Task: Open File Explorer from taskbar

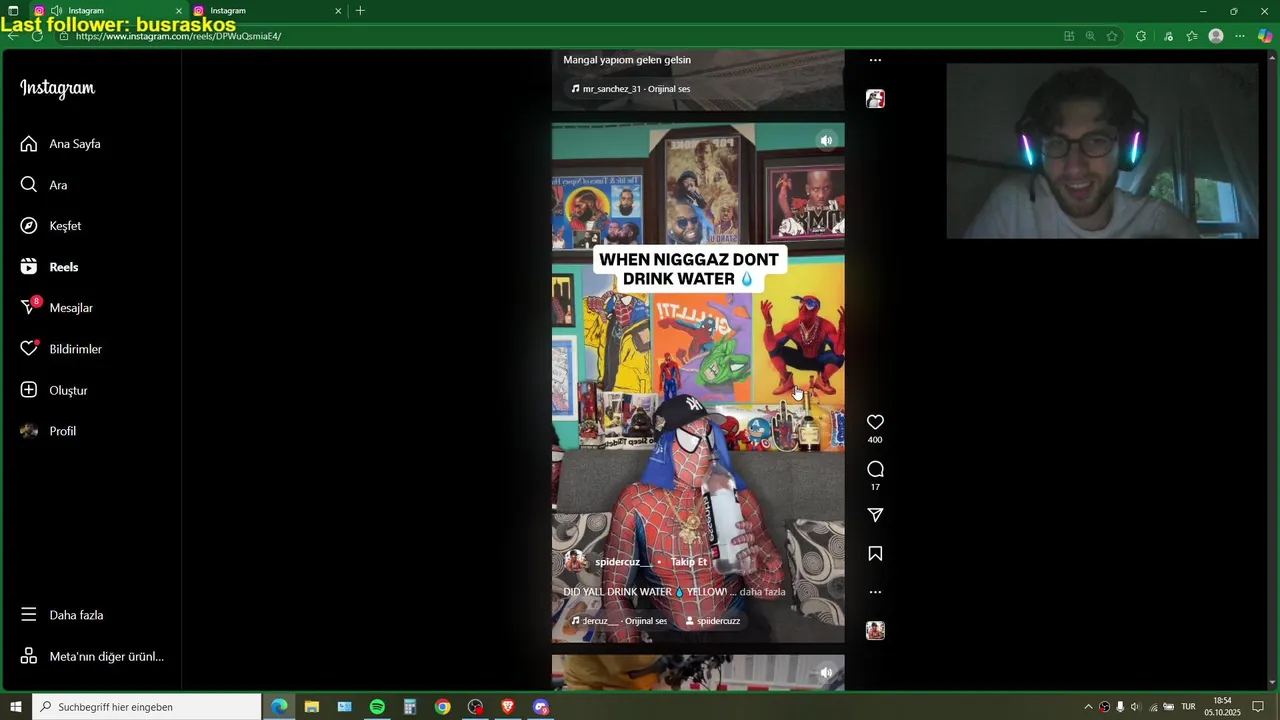Action: coord(312,707)
